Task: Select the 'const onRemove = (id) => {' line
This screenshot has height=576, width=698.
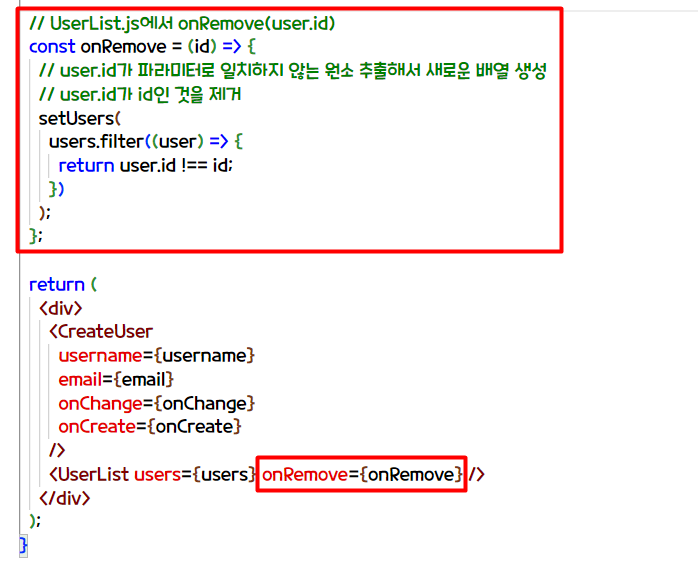Action: coord(142,46)
